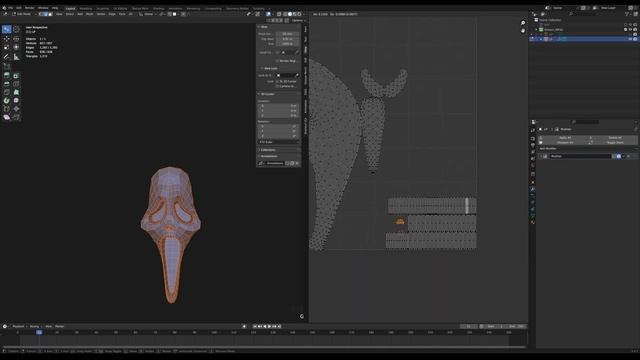The width and height of the screenshot is (640, 360).
Task: Collapse the View section in sidebar
Action: pyautogui.click(x=259, y=27)
